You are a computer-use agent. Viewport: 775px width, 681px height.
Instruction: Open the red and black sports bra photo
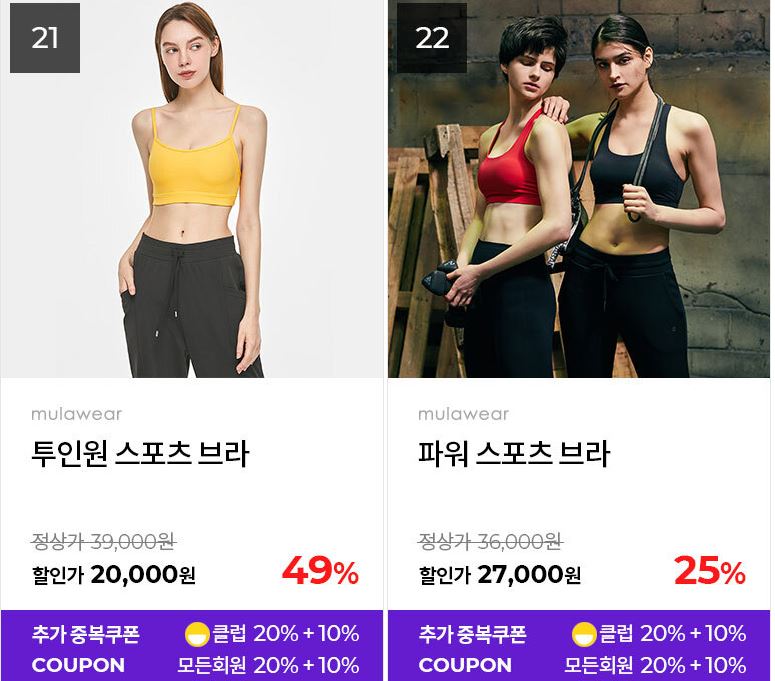pos(579,189)
